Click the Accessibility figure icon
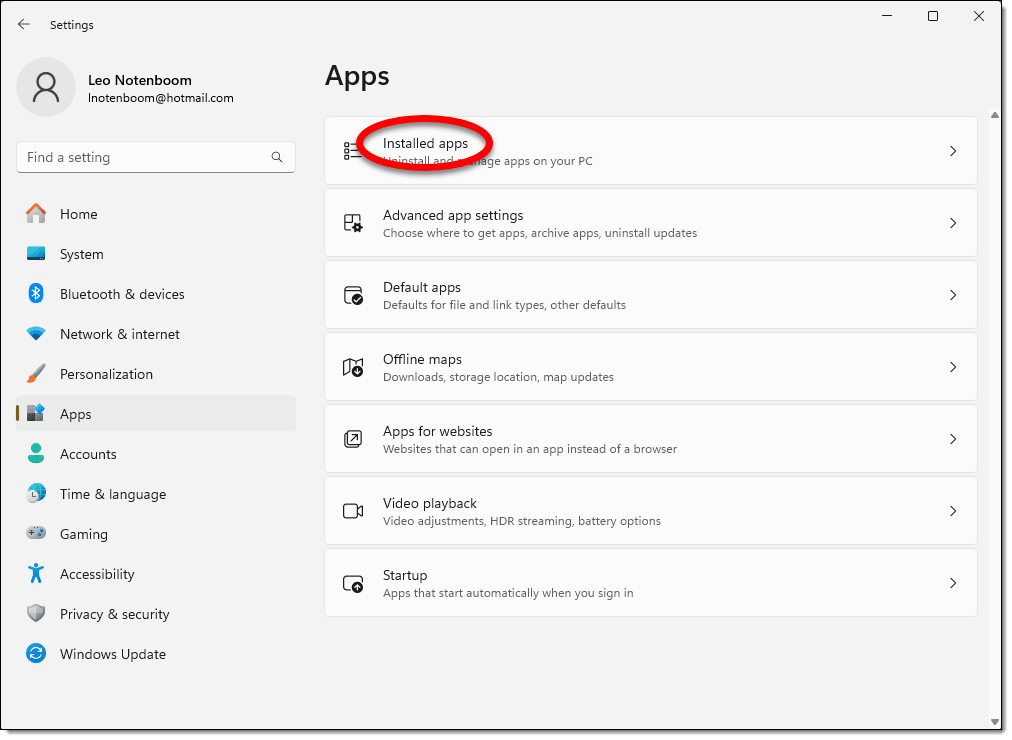The width and height of the screenshot is (1012, 740). [x=36, y=574]
